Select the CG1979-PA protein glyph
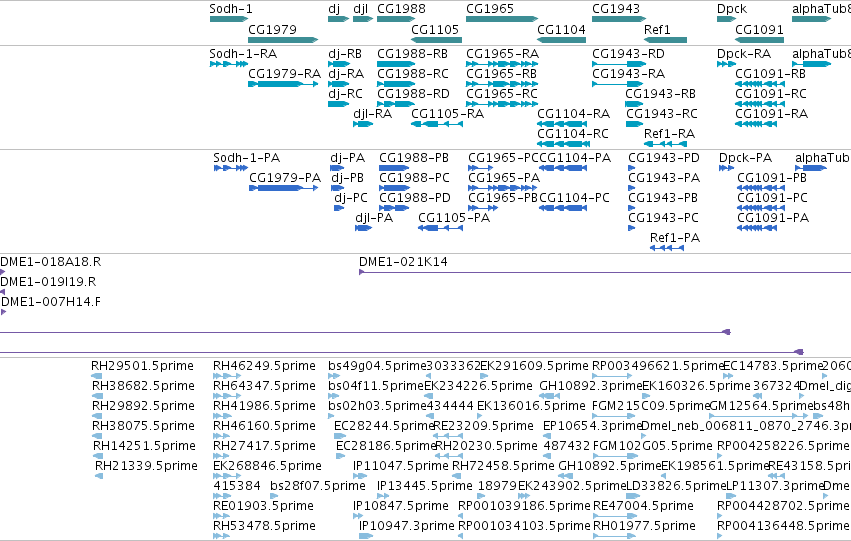851x541 pixels. 284,188
